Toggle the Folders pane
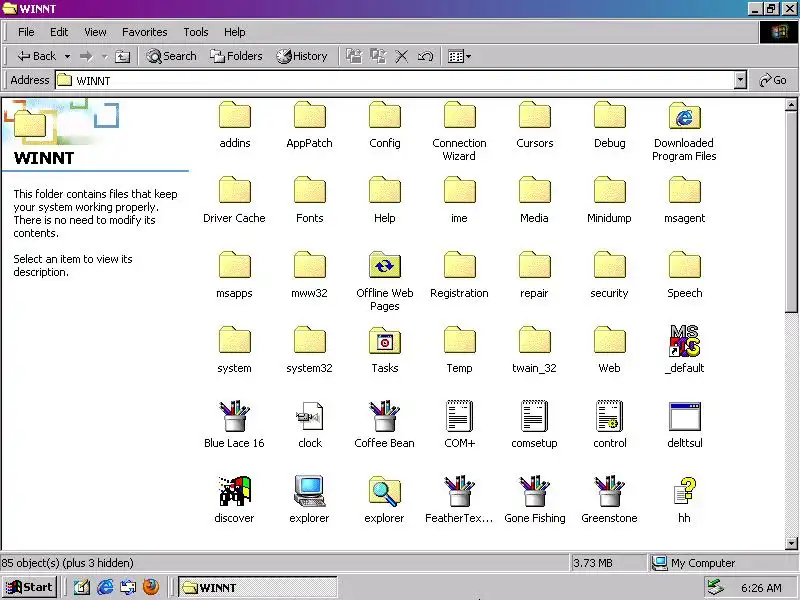The width and height of the screenshot is (800, 600). click(x=236, y=56)
